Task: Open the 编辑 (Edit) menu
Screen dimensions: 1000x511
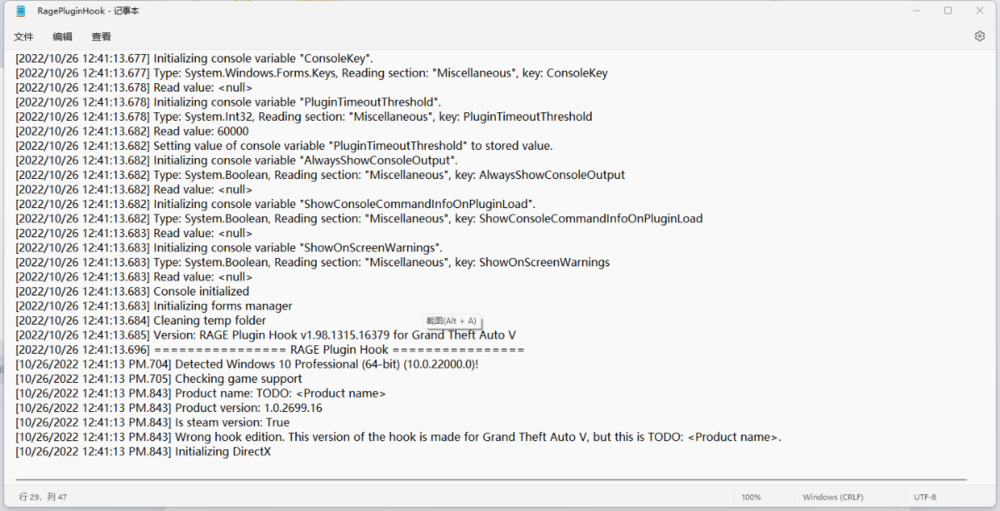Action: pyautogui.click(x=62, y=36)
